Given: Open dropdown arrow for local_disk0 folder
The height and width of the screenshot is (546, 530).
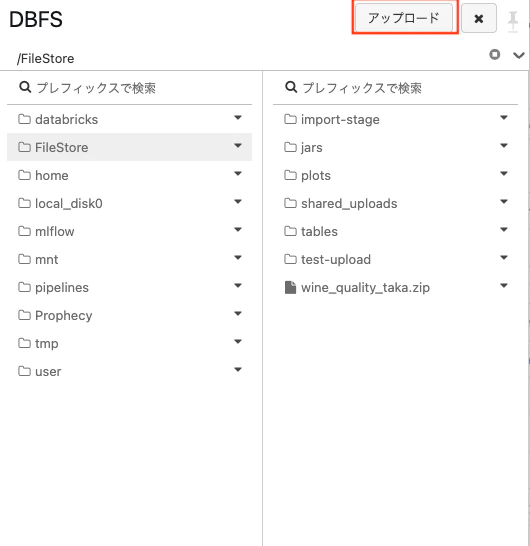Looking at the screenshot, I should tap(238, 202).
